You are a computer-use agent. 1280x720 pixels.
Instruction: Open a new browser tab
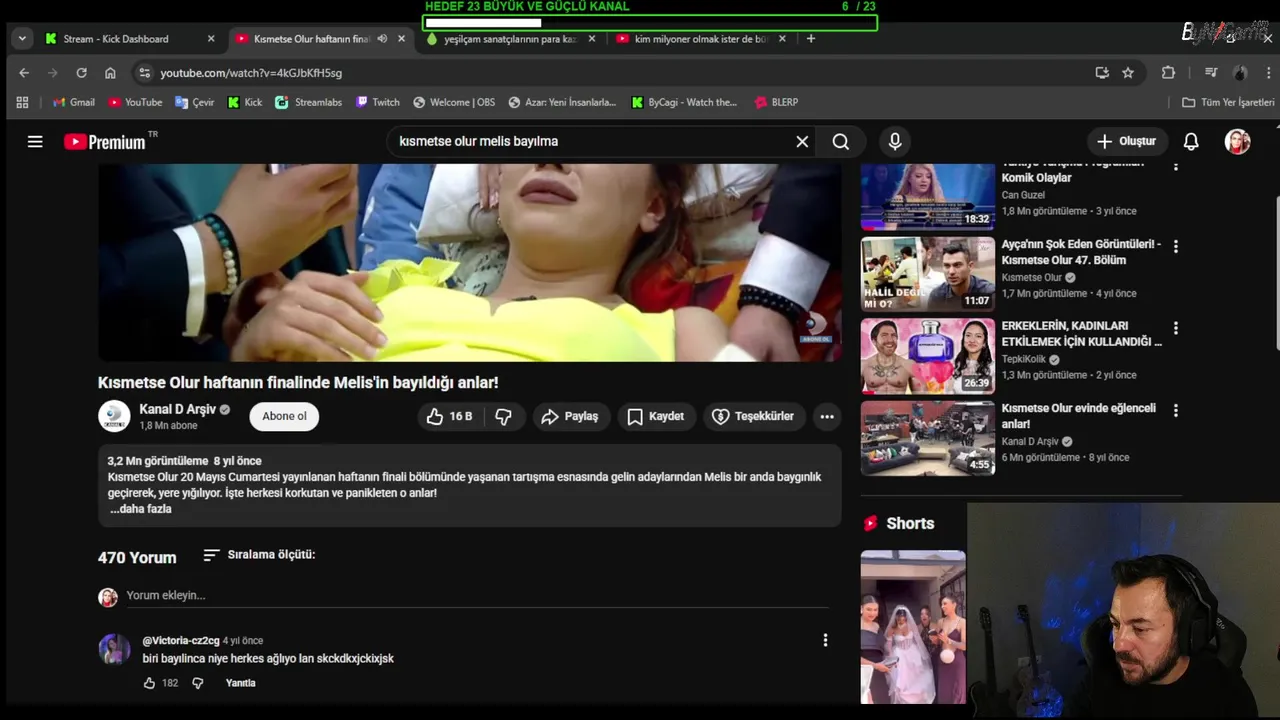click(x=811, y=39)
